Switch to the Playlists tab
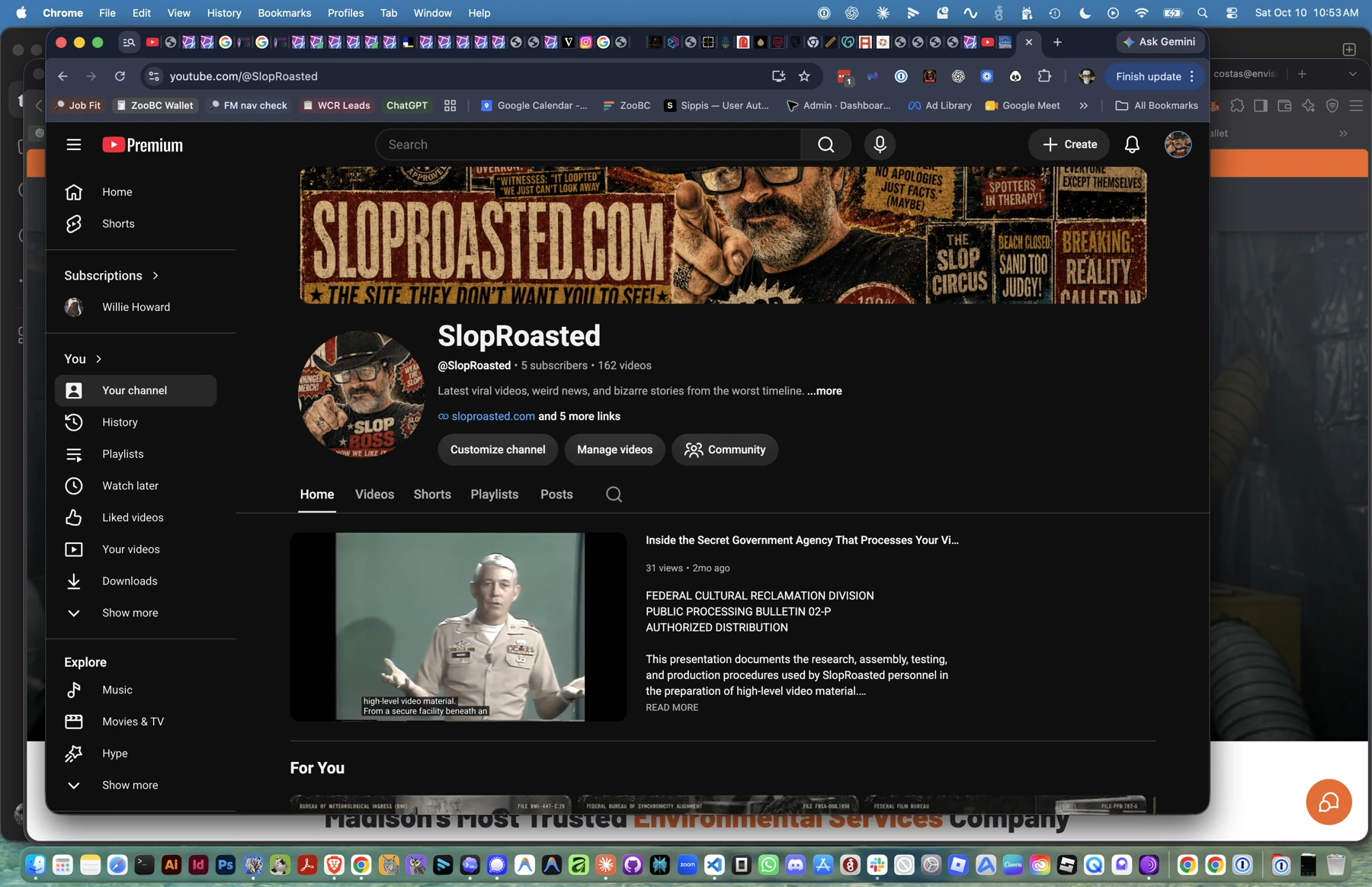The height and width of the screenshot is (887, 1372). (495, 495)
